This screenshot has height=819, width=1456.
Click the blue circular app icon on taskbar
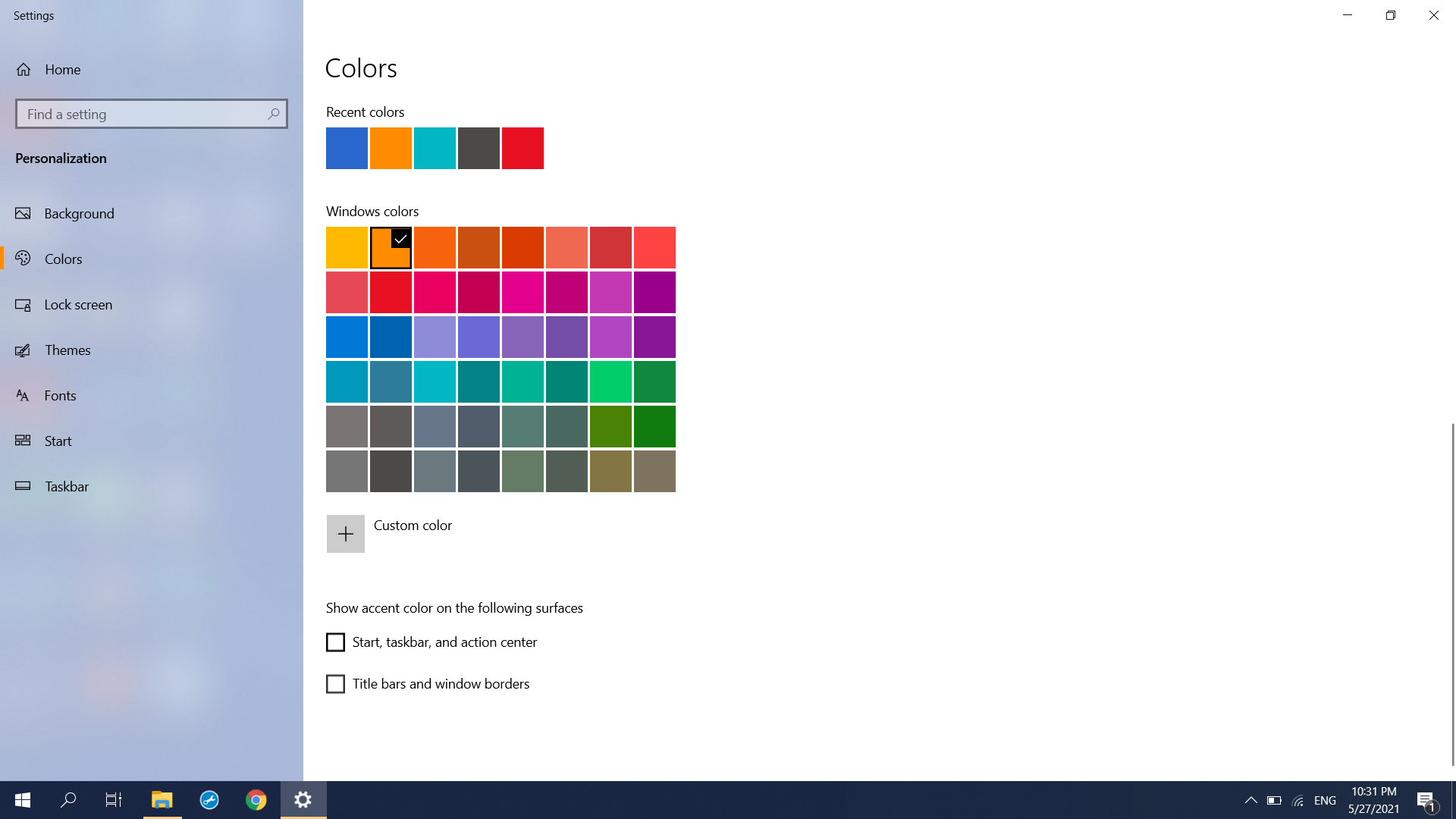209,800
